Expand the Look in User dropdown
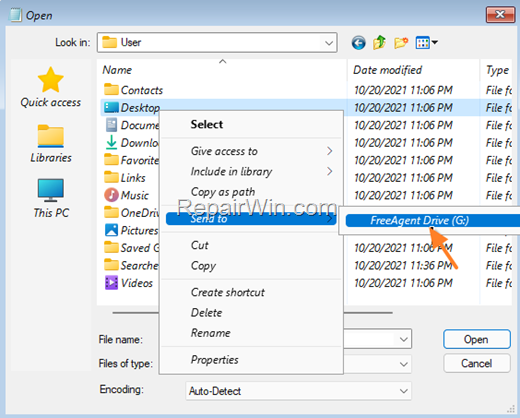 217,43
